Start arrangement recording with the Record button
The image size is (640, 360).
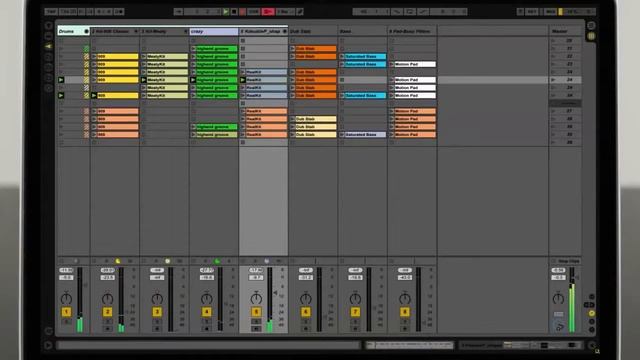click(242, 12)
